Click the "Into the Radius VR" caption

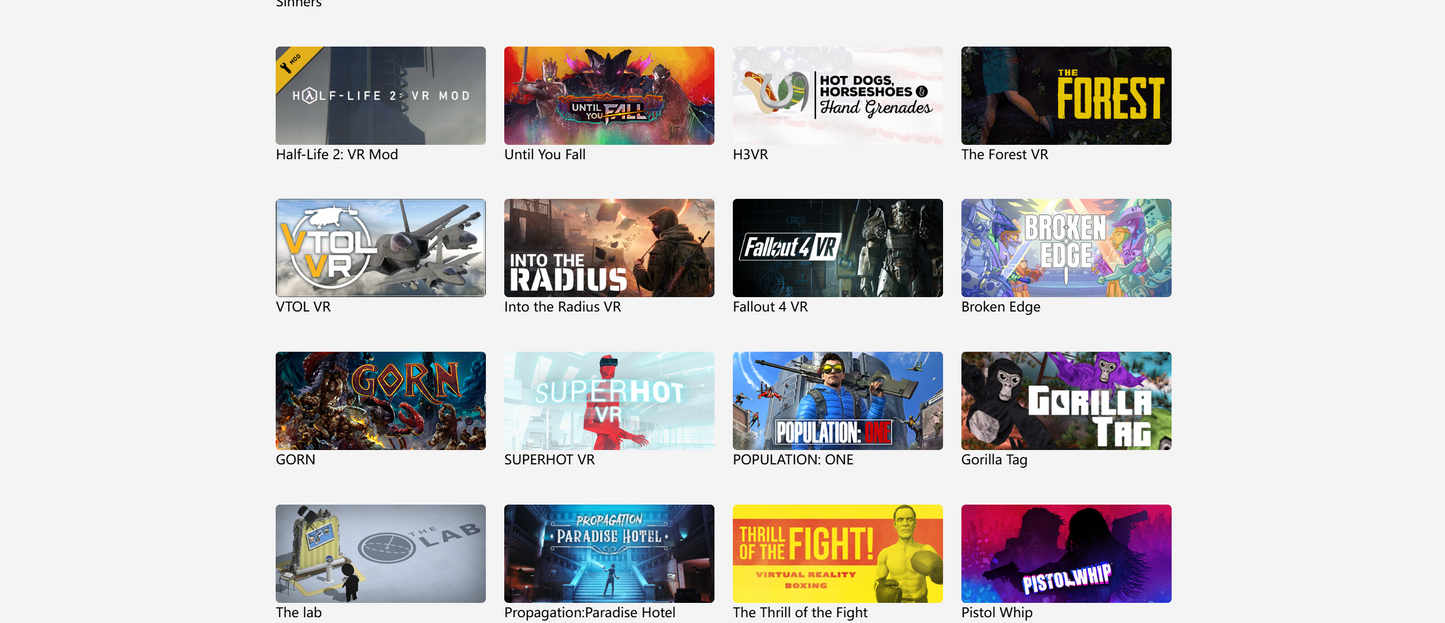(562, 307)
